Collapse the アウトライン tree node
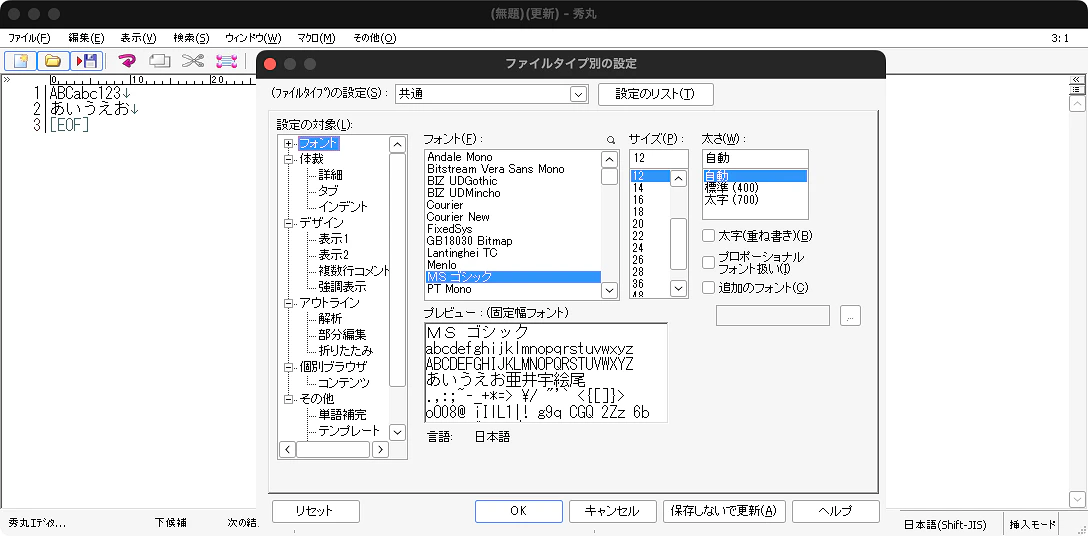1088x536 pixels. click(289, 303)
